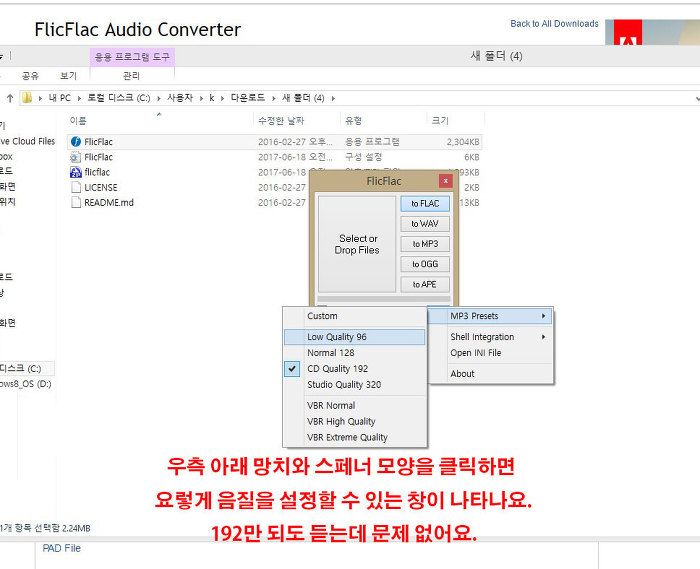
Task: Select the README.md file name
Action: [109, 203]
